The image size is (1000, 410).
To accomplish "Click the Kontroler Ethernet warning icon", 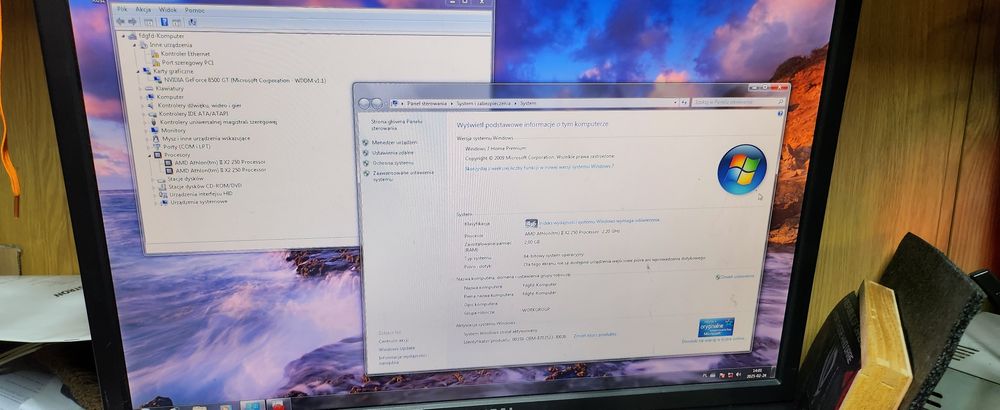I will [156, 54].
